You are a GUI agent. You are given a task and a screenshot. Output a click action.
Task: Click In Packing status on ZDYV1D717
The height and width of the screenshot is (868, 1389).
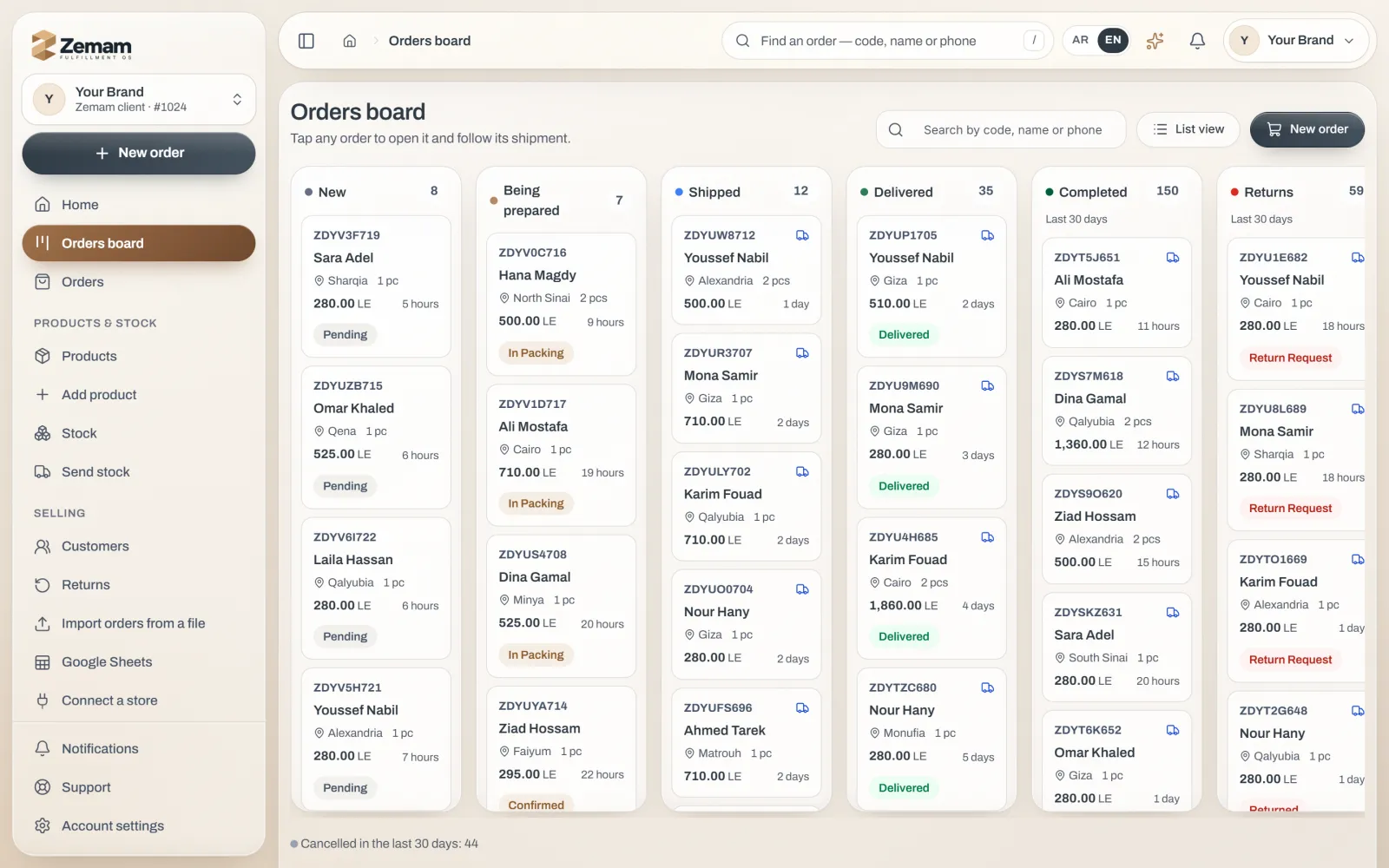536,503
